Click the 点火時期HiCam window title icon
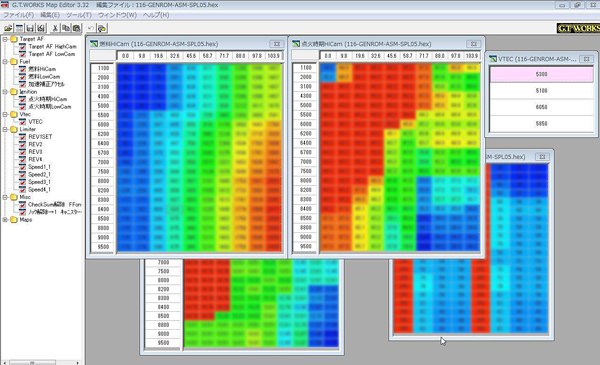 (x=296, y=44)
